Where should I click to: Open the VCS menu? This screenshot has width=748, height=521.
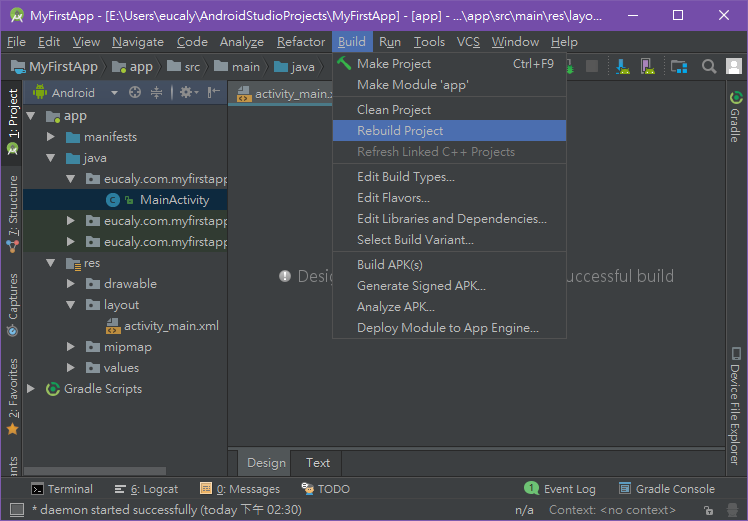[468, 42]
